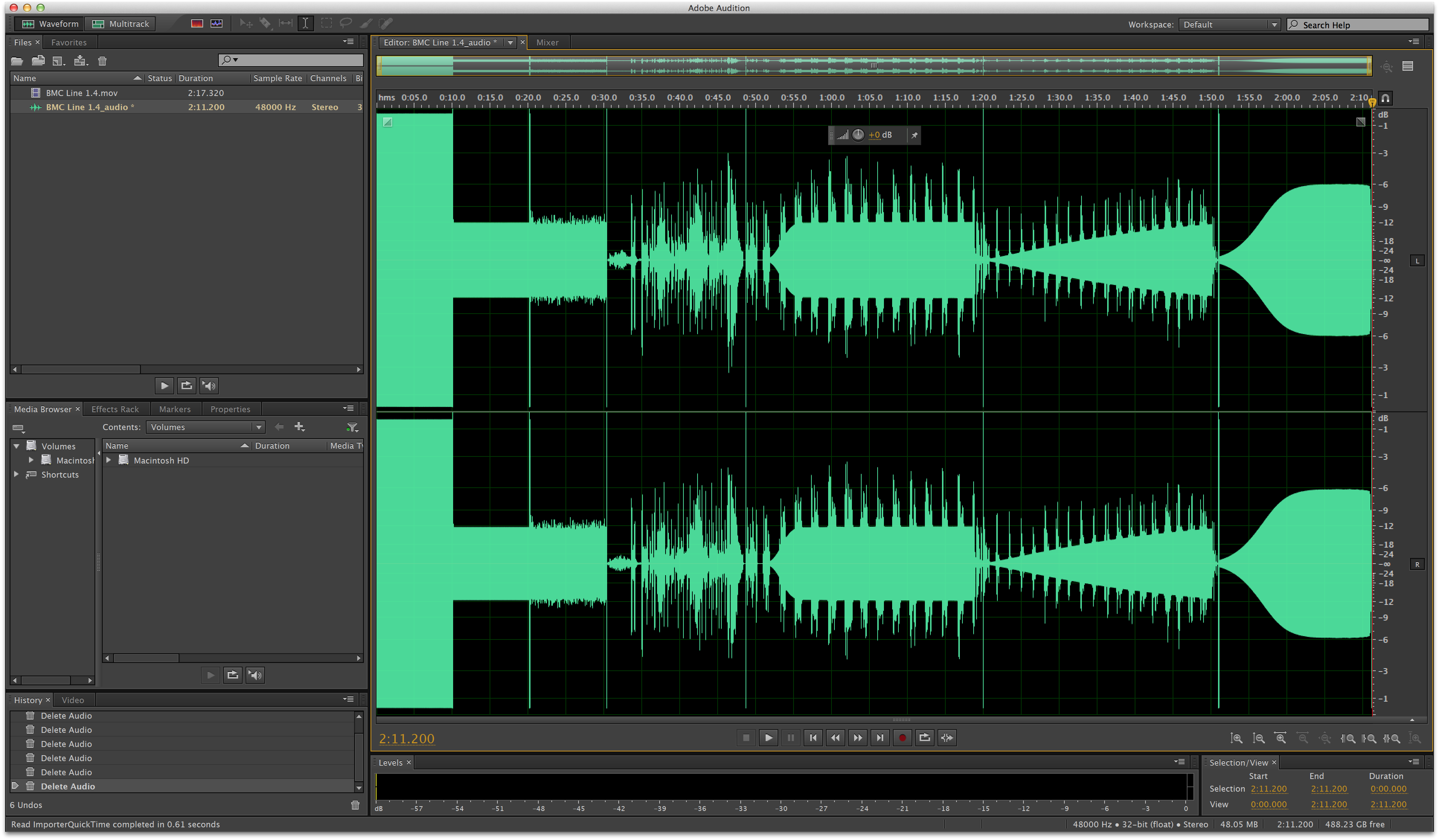Select the Lasso Selection tool

click(346, 23)
